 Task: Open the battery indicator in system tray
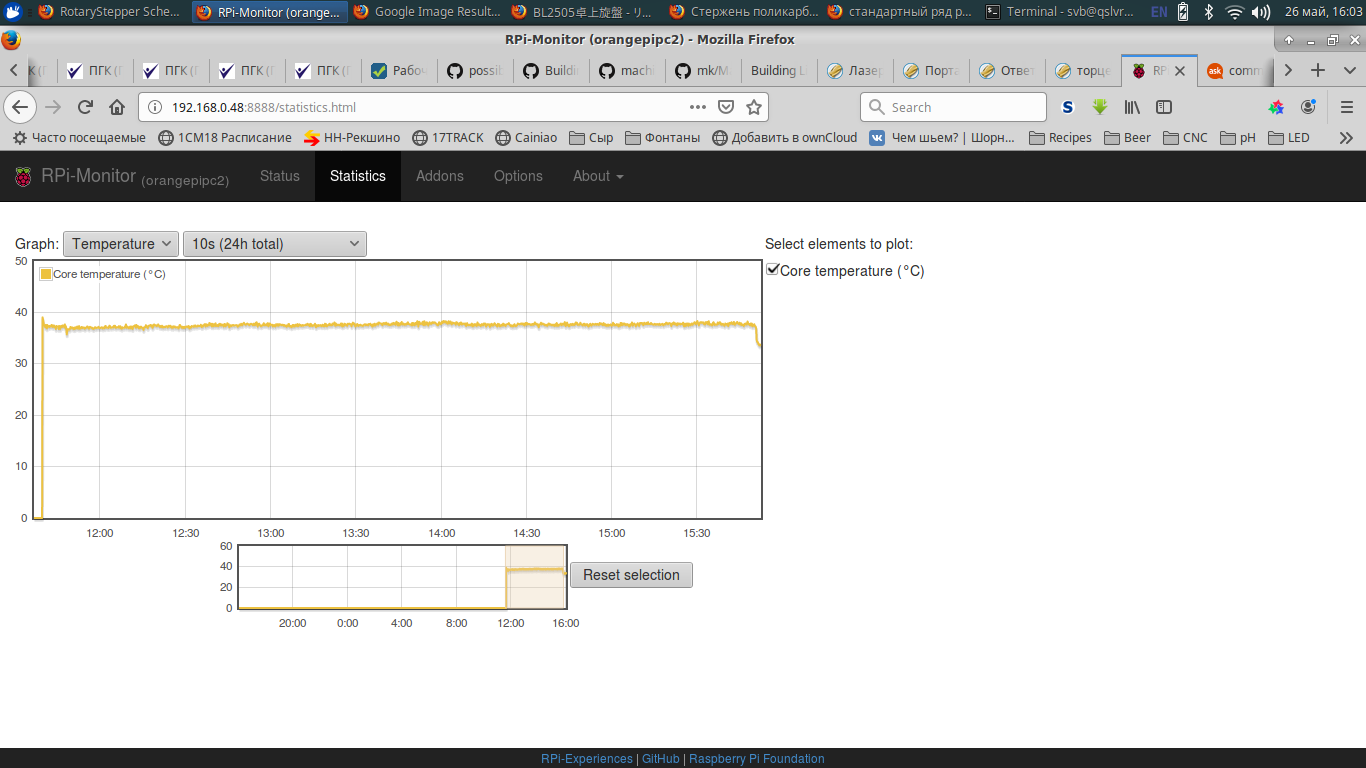[x=1183, y=12]
